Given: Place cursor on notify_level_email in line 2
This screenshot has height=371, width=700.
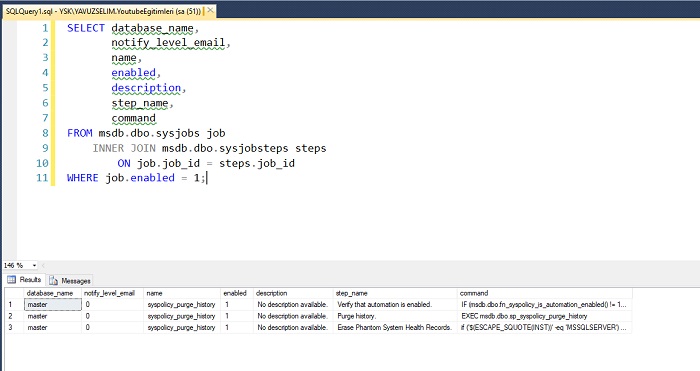Looking at the screenshot, I should point(168,43).
